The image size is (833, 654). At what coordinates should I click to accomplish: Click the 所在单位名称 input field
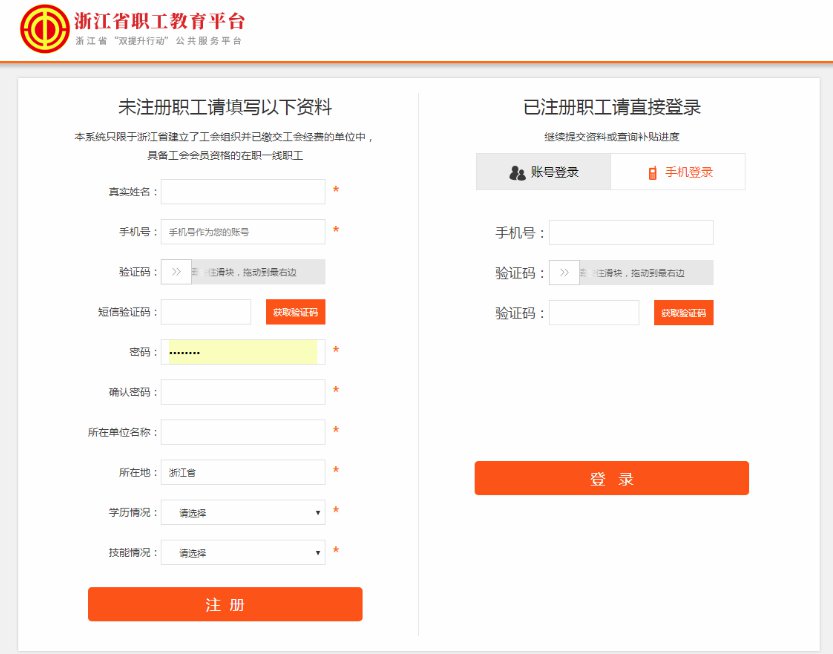click(243, 432)
